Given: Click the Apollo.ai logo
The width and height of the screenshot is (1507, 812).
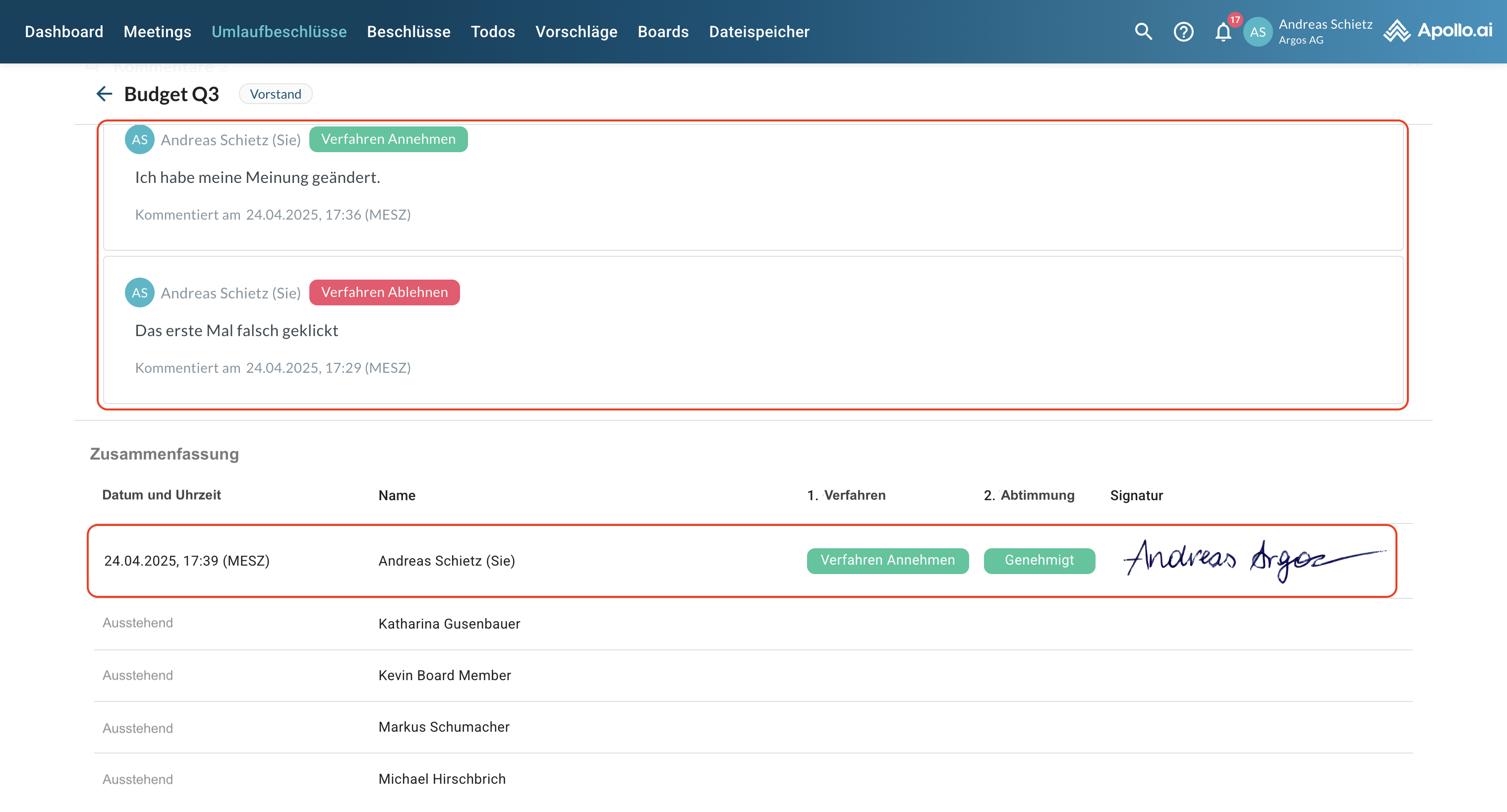Looking at the screenshot, I should (x=1438, y=31).
